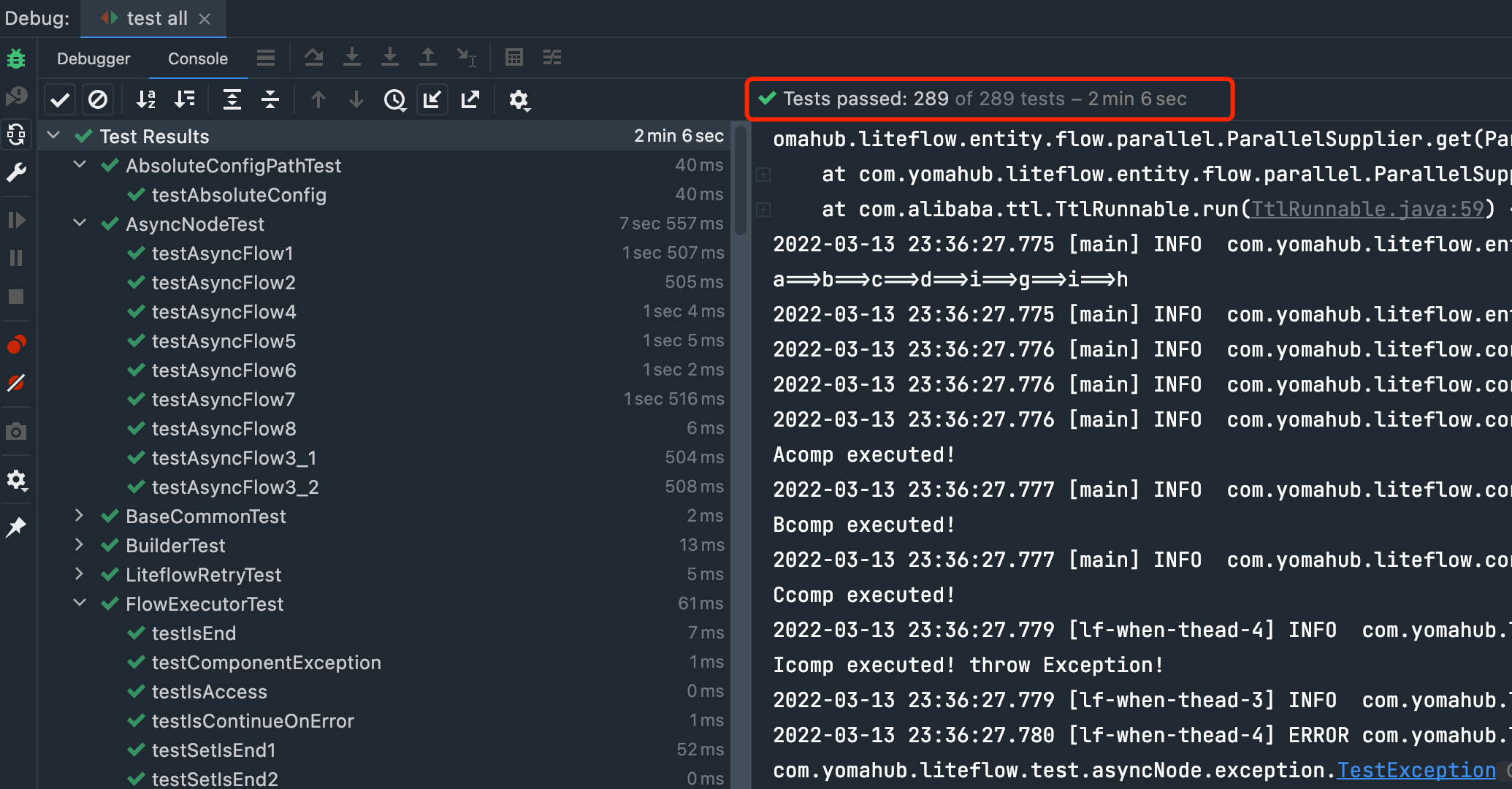
Task: Toggle Show Ignored tests button
Action: click(x=98, y=99)
